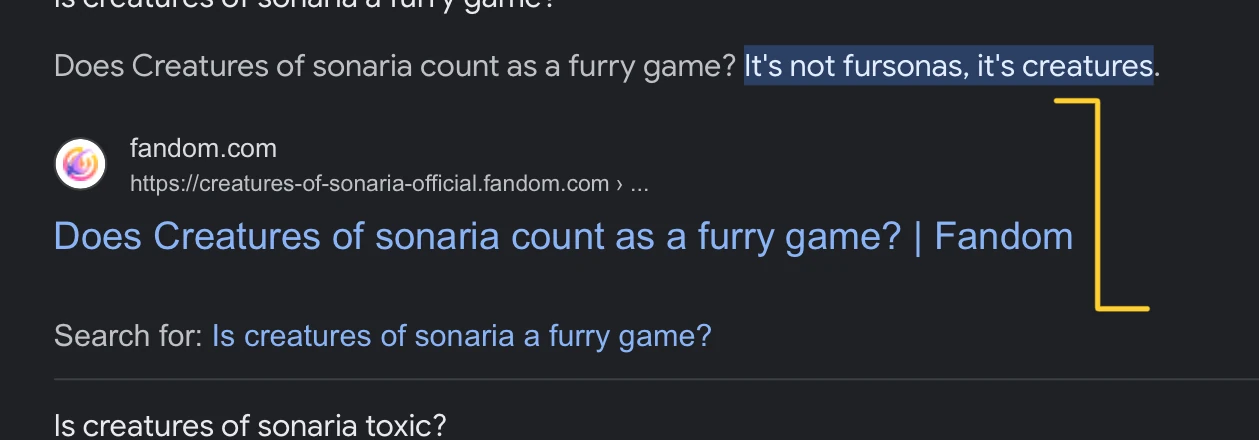Click the breadcrumb arrow in the URL line

click(619, 184)
